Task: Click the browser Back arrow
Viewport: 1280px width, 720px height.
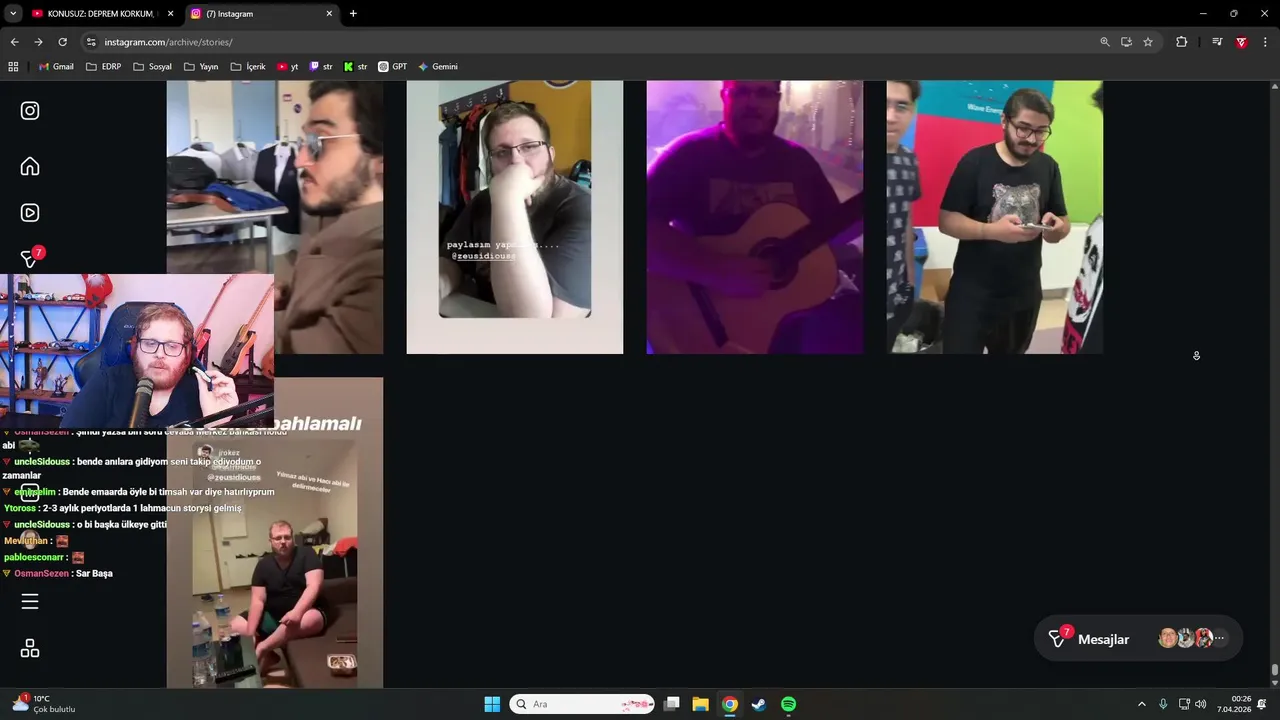Action: click(x=14, y=42)
